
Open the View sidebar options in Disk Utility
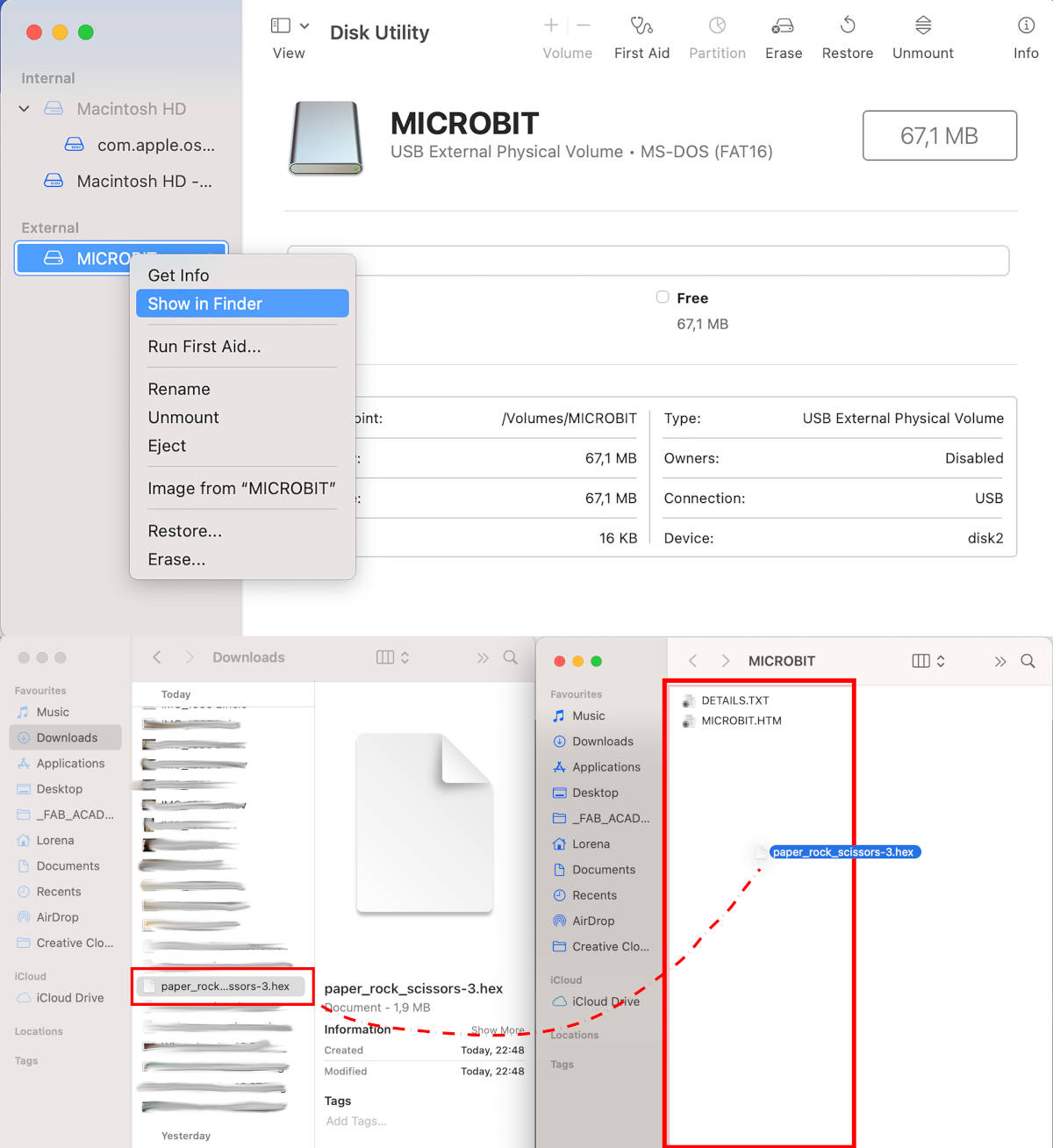pos(290,25)
